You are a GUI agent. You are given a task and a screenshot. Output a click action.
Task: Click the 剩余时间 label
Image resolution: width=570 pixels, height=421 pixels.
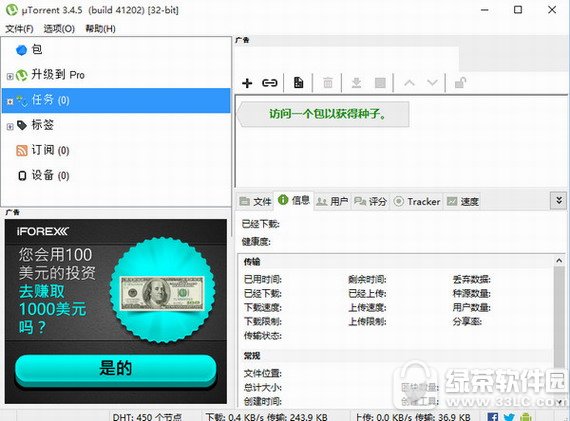[367, 280]
